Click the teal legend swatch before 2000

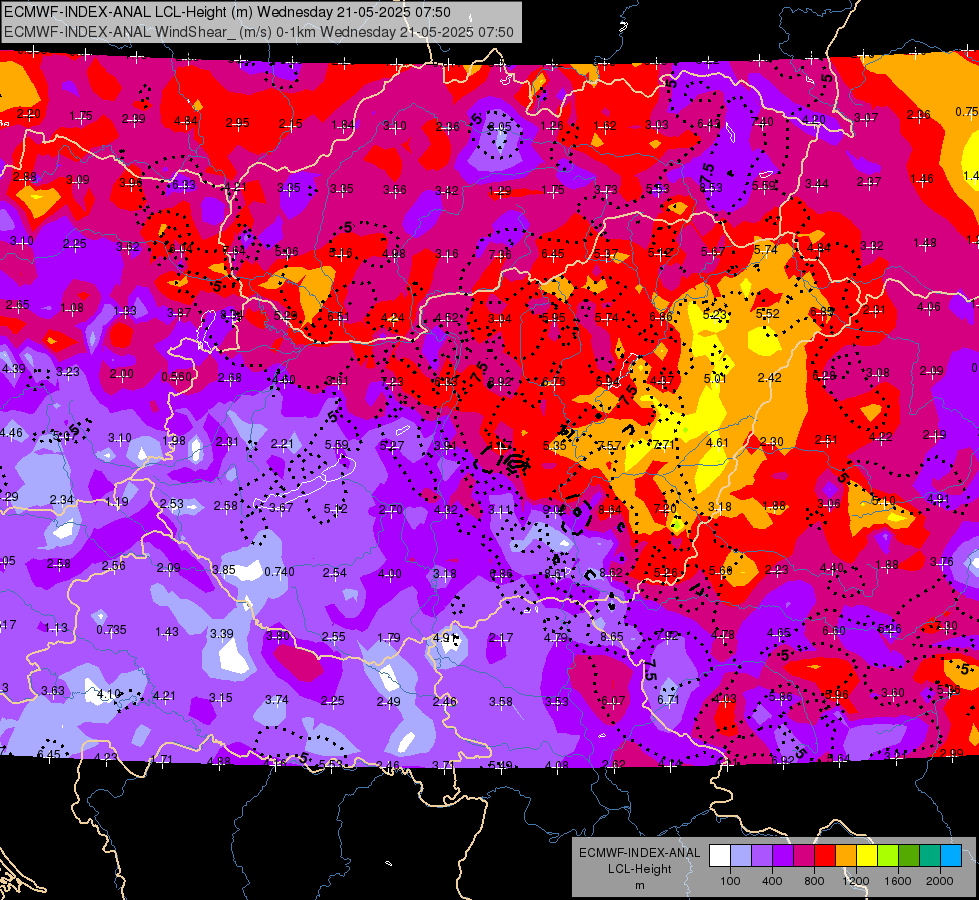pyautogui.click(x=930, y=856)
